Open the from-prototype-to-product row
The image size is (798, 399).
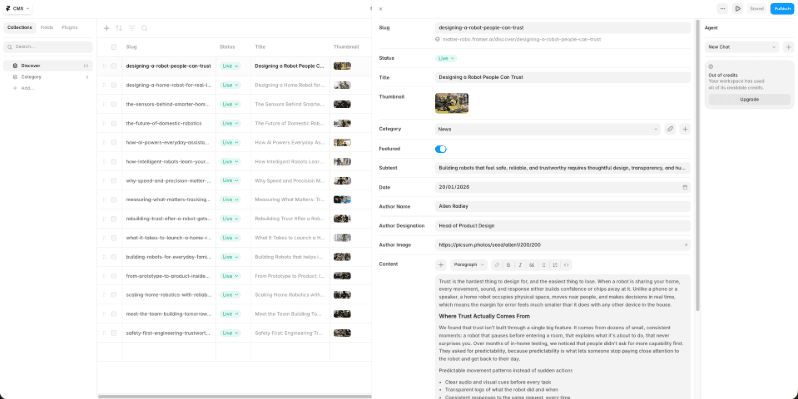pos(168,276)
